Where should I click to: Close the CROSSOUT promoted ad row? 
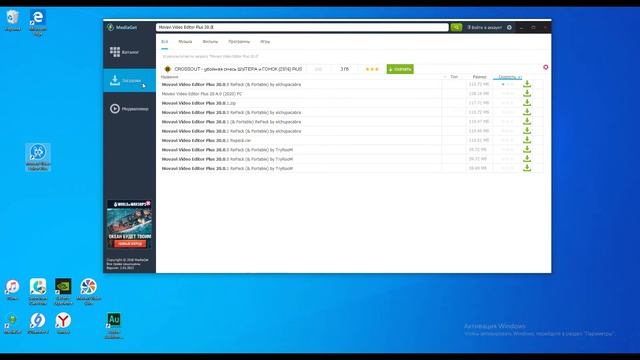click(x=546, y=67)
